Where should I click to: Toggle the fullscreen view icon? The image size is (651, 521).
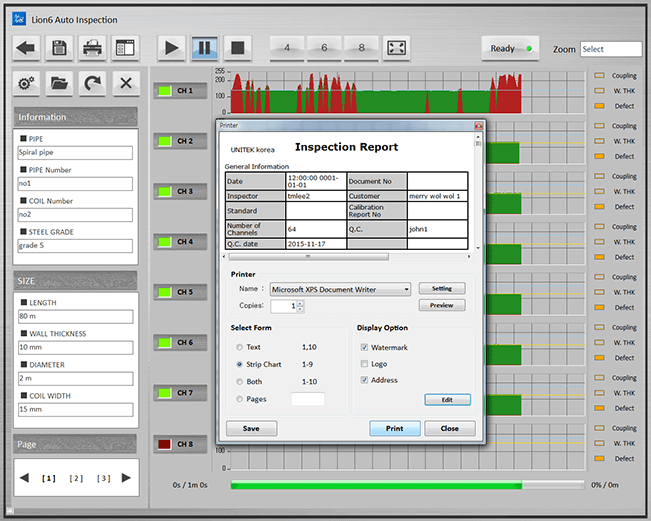coord(396,48)
